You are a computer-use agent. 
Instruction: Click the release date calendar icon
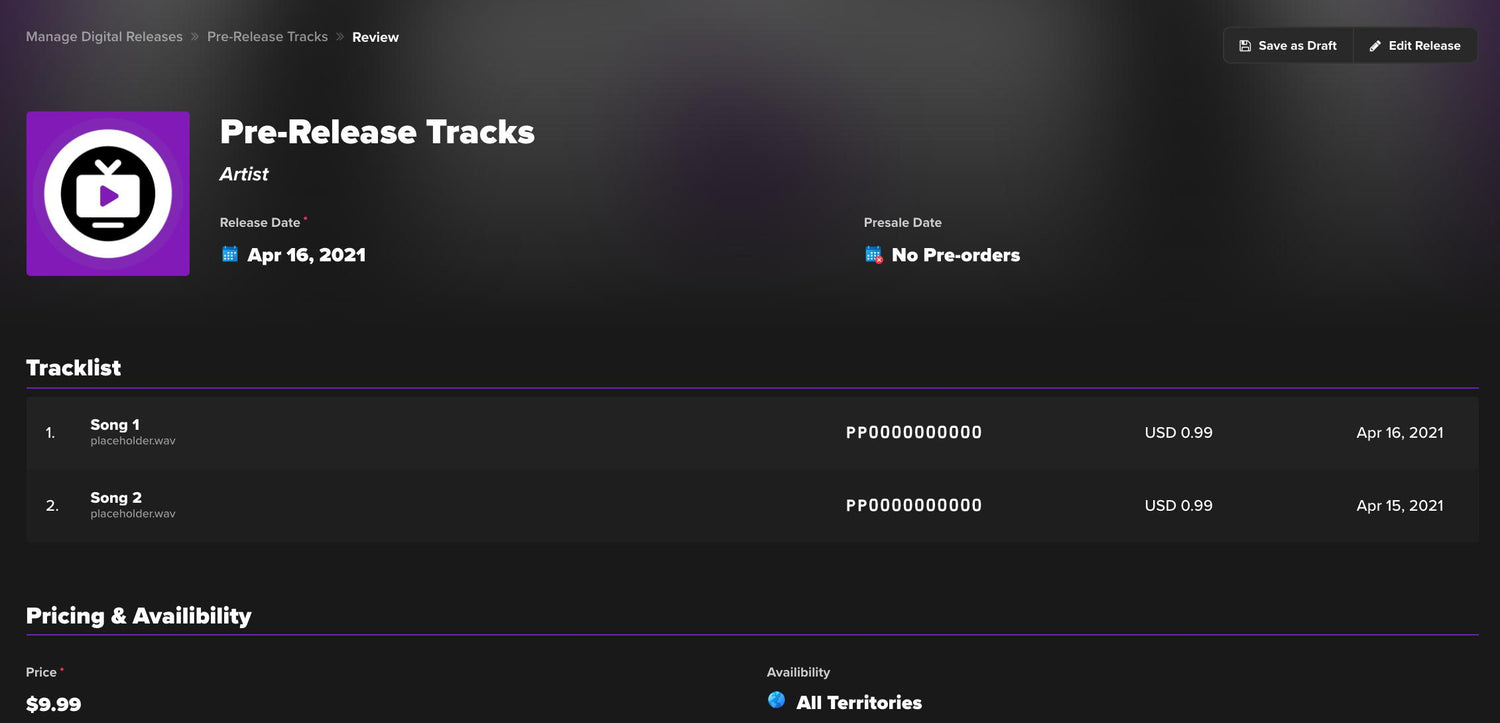click(x=230, y=254)
